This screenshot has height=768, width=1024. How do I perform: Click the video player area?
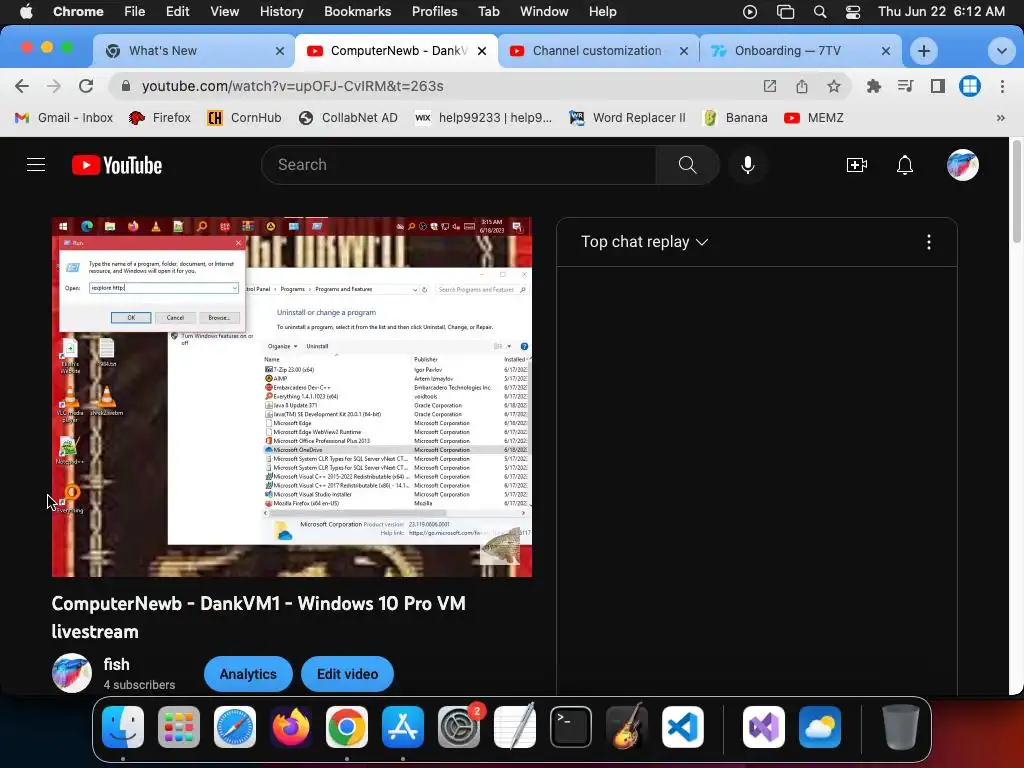coord(292,397)
